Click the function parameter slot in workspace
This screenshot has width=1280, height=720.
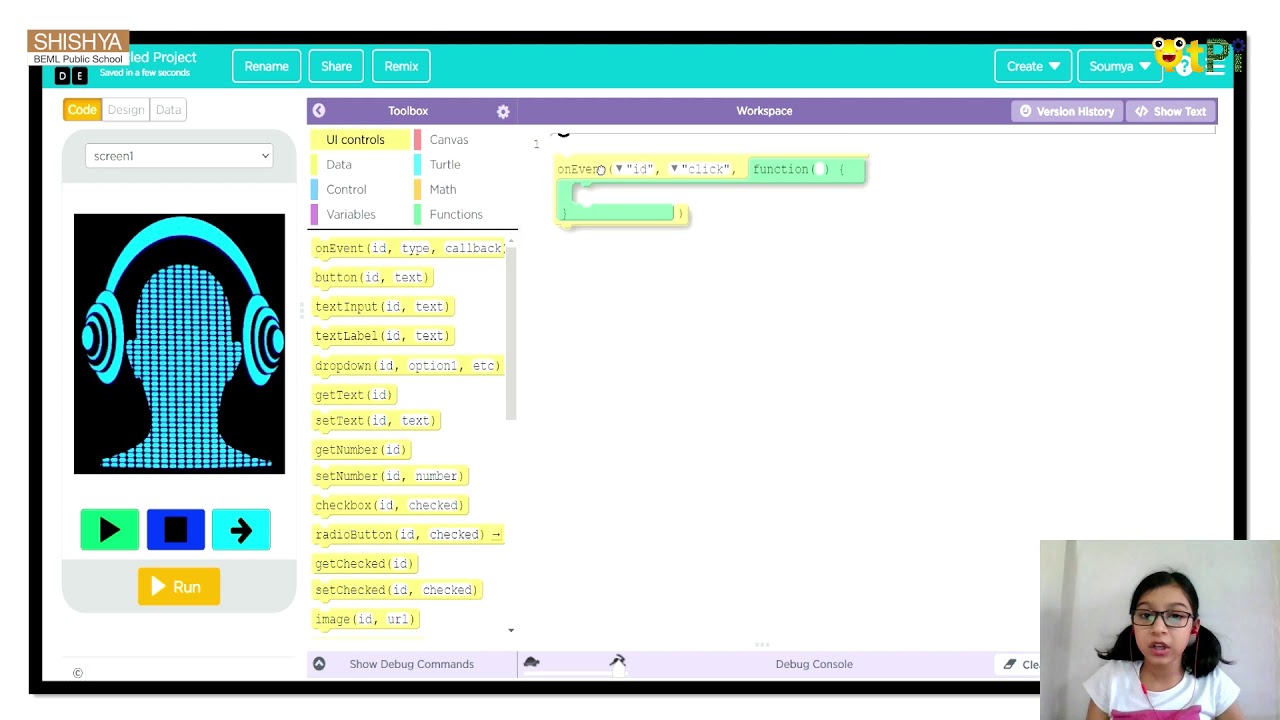819,169
